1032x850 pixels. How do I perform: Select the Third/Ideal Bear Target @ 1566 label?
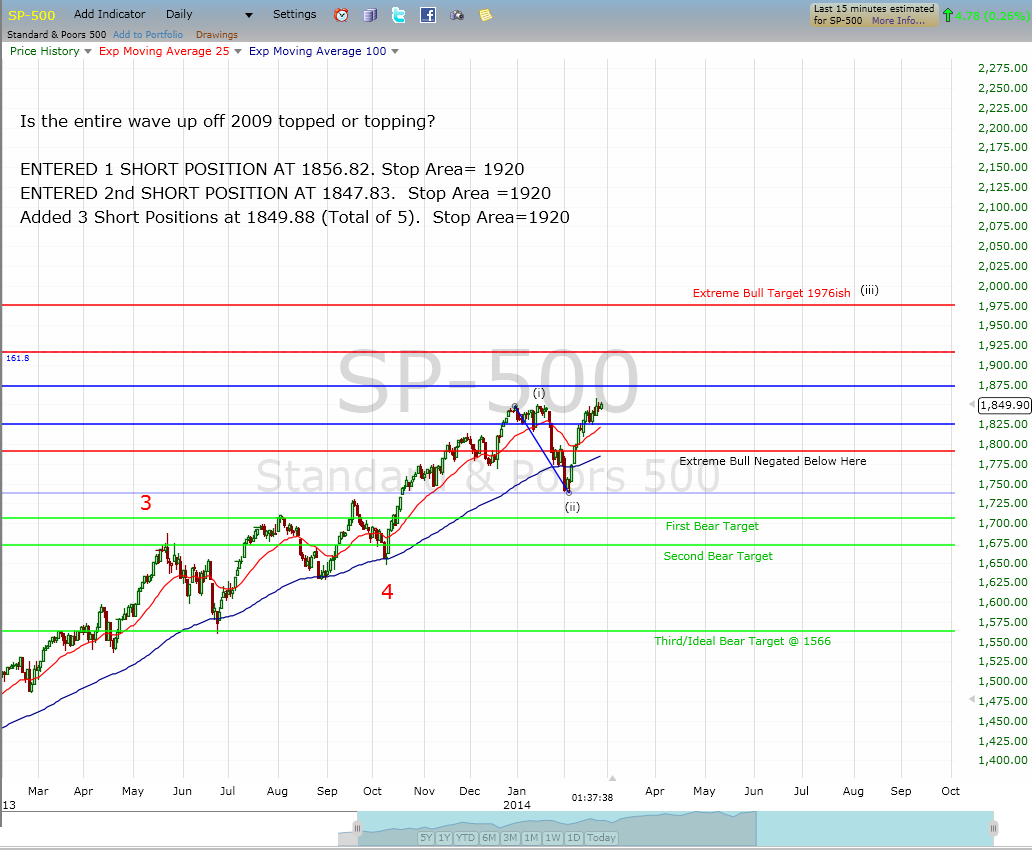coord(742,641)
